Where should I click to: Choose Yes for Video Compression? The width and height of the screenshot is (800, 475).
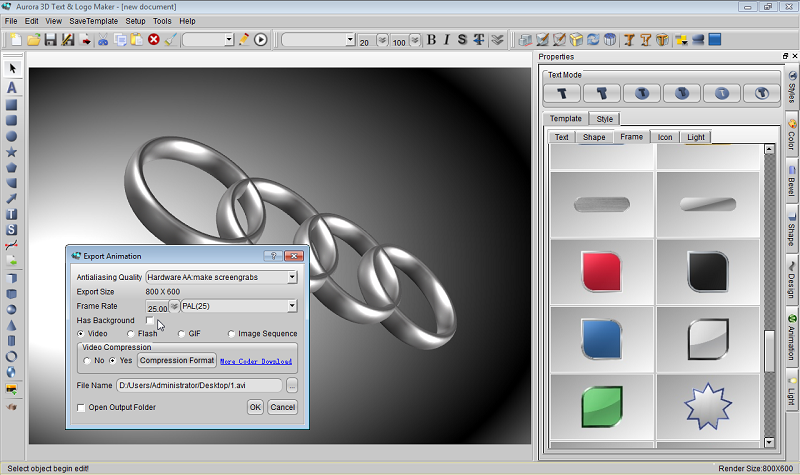pos(112,361)
